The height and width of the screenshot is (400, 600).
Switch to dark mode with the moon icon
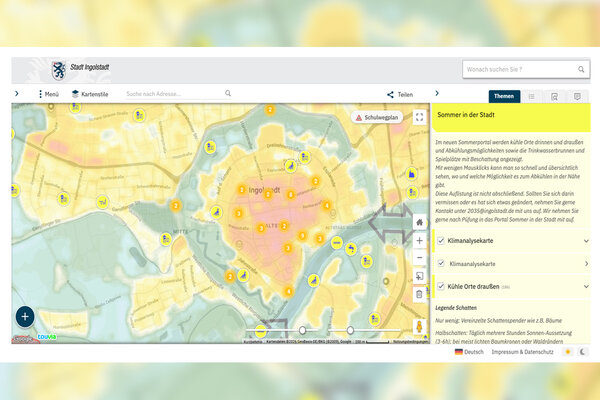[x=583, y=352]
